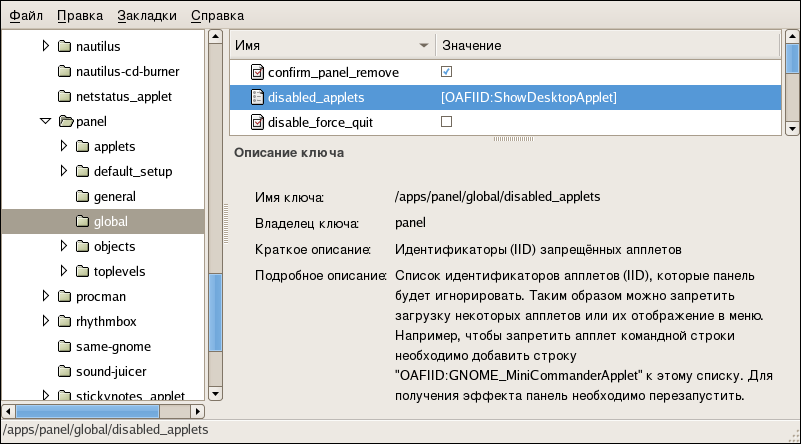Click the applets folder icon

(x=82, y=147)
